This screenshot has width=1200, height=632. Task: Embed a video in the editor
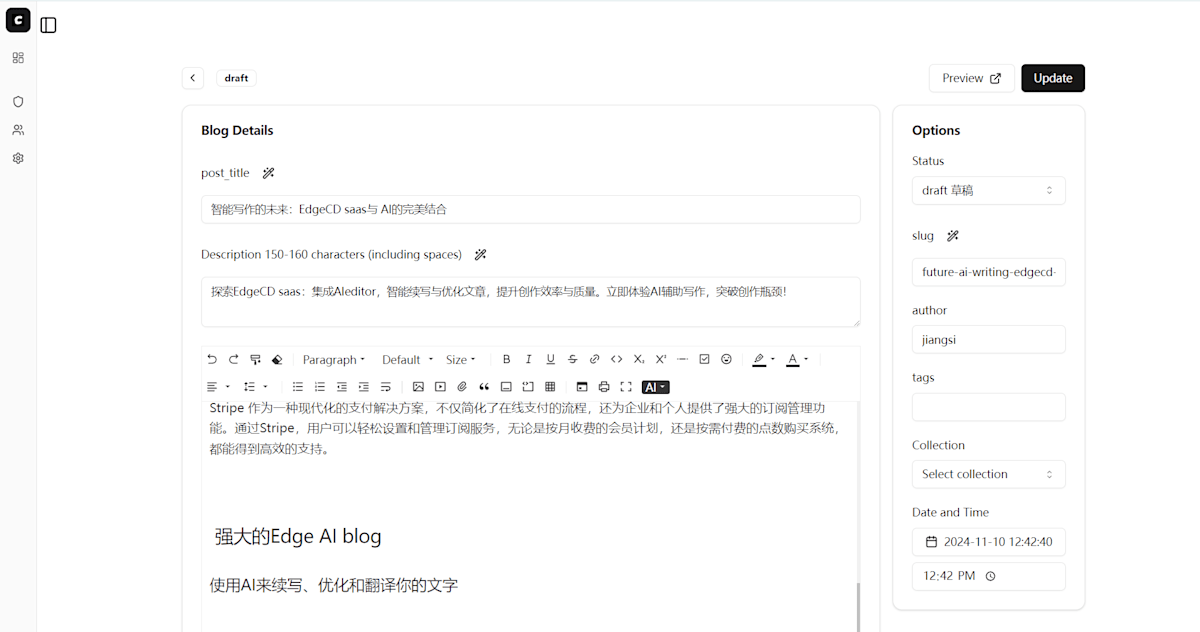point(440,387)
